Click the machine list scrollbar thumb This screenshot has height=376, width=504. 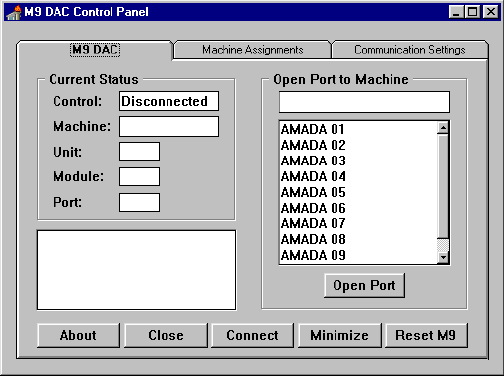click(x=443, y=186)
